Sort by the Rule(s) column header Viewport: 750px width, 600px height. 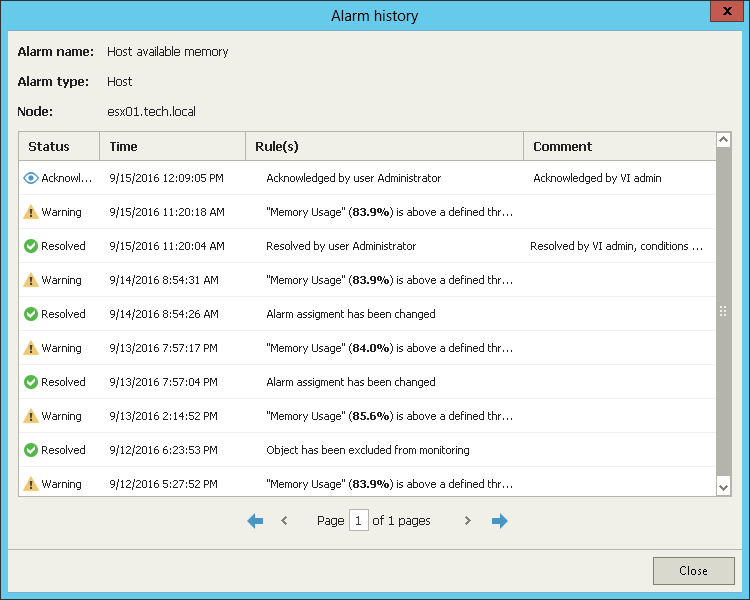tap(384, 146)
